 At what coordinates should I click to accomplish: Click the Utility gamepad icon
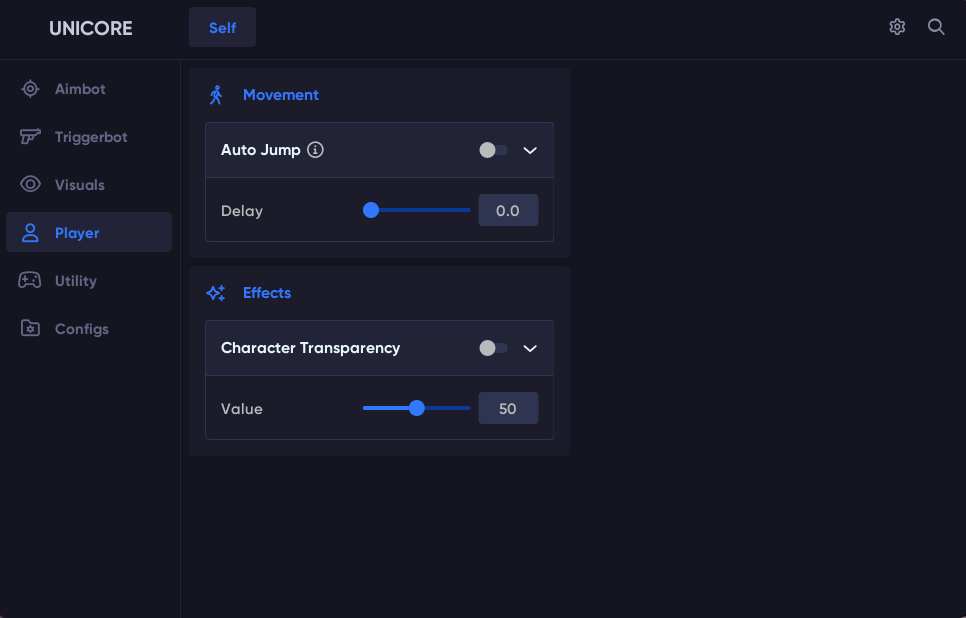30,281
